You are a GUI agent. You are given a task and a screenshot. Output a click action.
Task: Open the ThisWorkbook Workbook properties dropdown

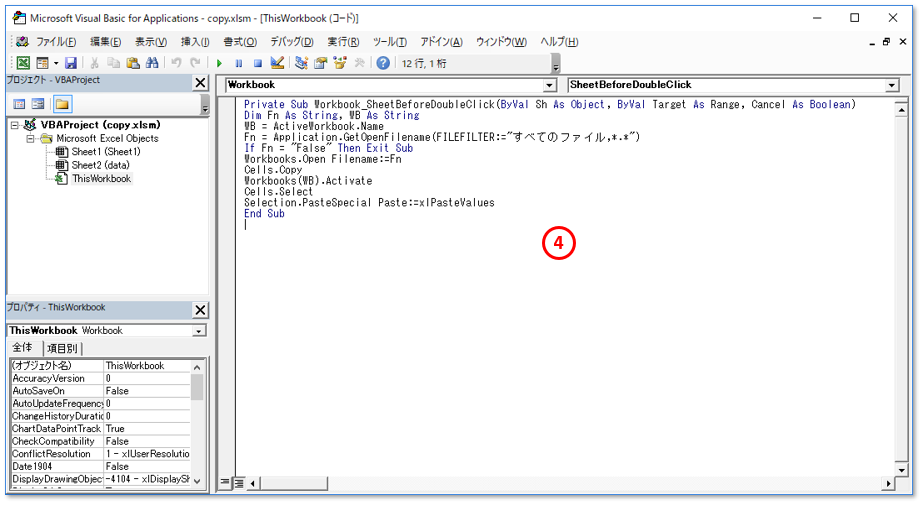tap(199, 331)
